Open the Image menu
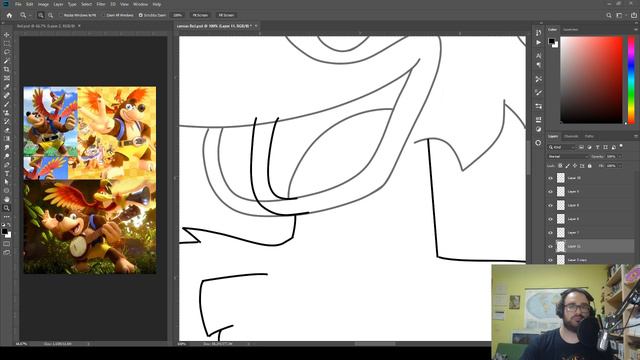 (43, 4)
